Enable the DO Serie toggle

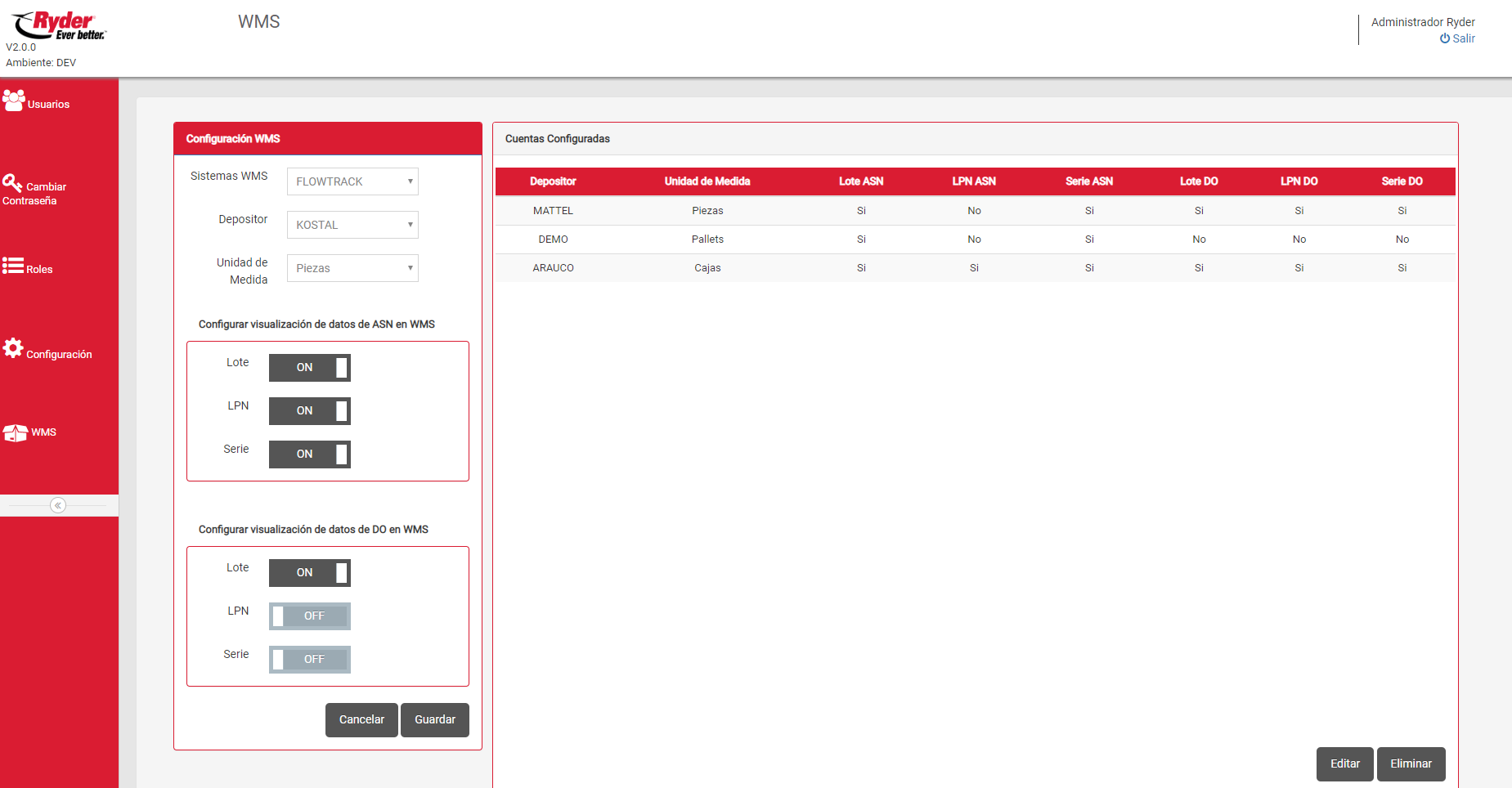pyautogui.click(x=309, y=660)
